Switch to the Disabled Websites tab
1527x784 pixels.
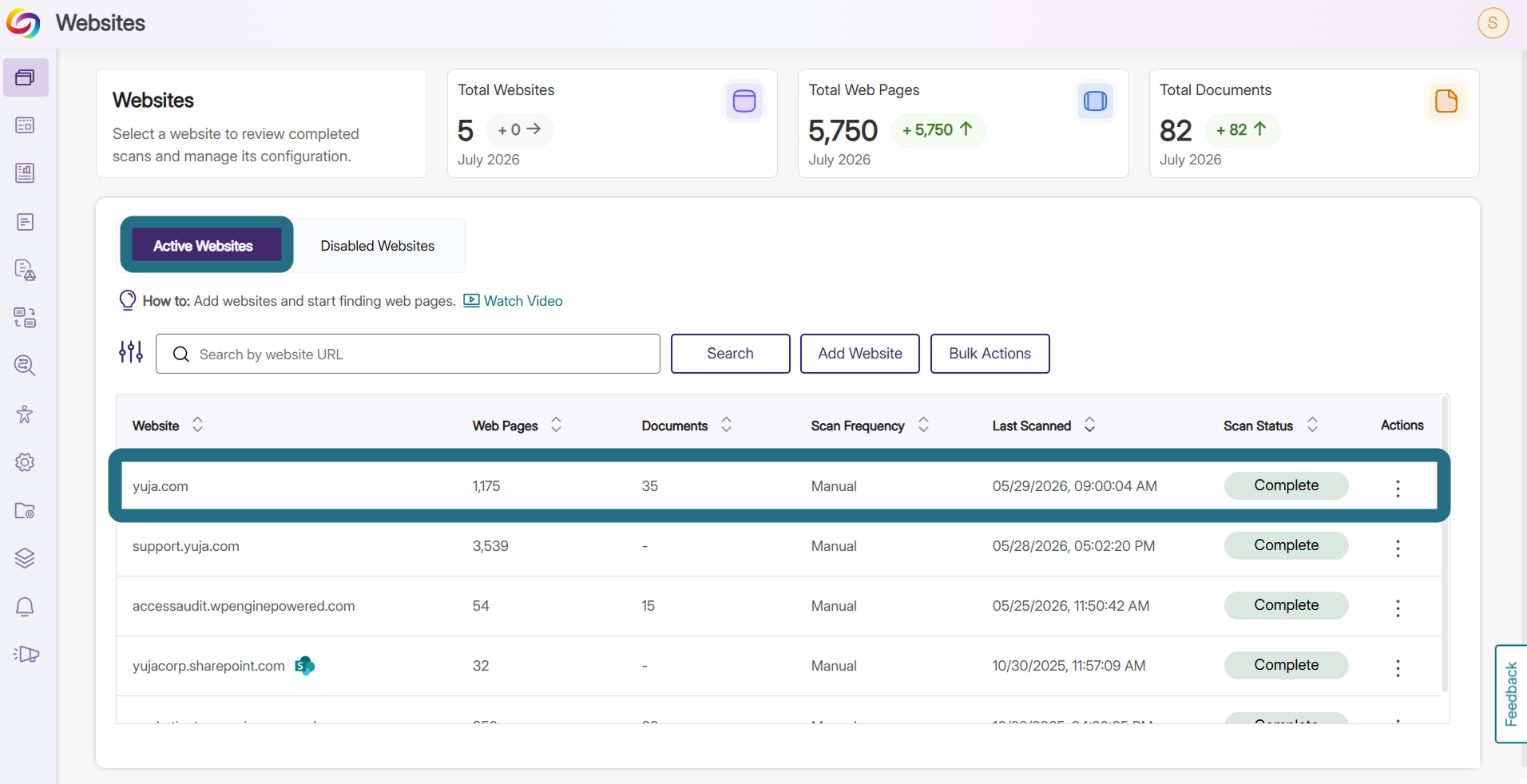pos(378,246)
